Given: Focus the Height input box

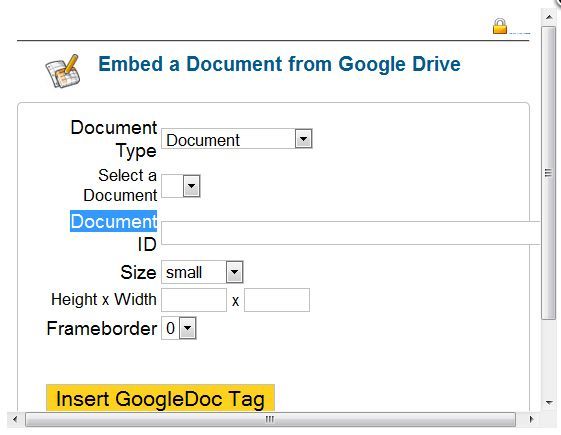Looking at the screenshot, I should coord(194,300).
